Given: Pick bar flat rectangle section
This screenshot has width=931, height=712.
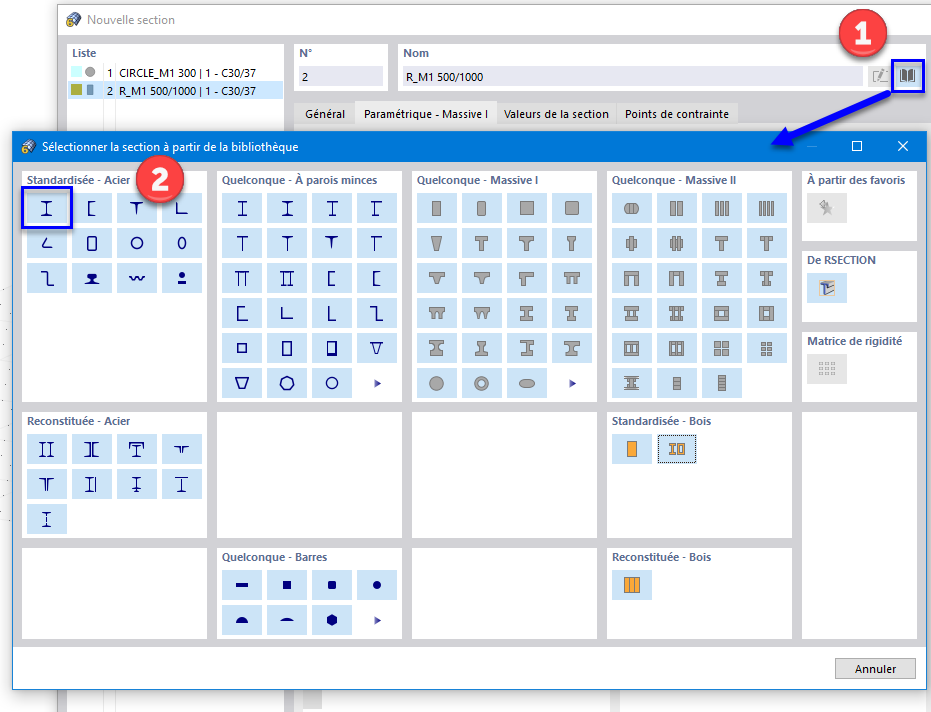Looking at the screenshot, I should (x=242, y=585).
